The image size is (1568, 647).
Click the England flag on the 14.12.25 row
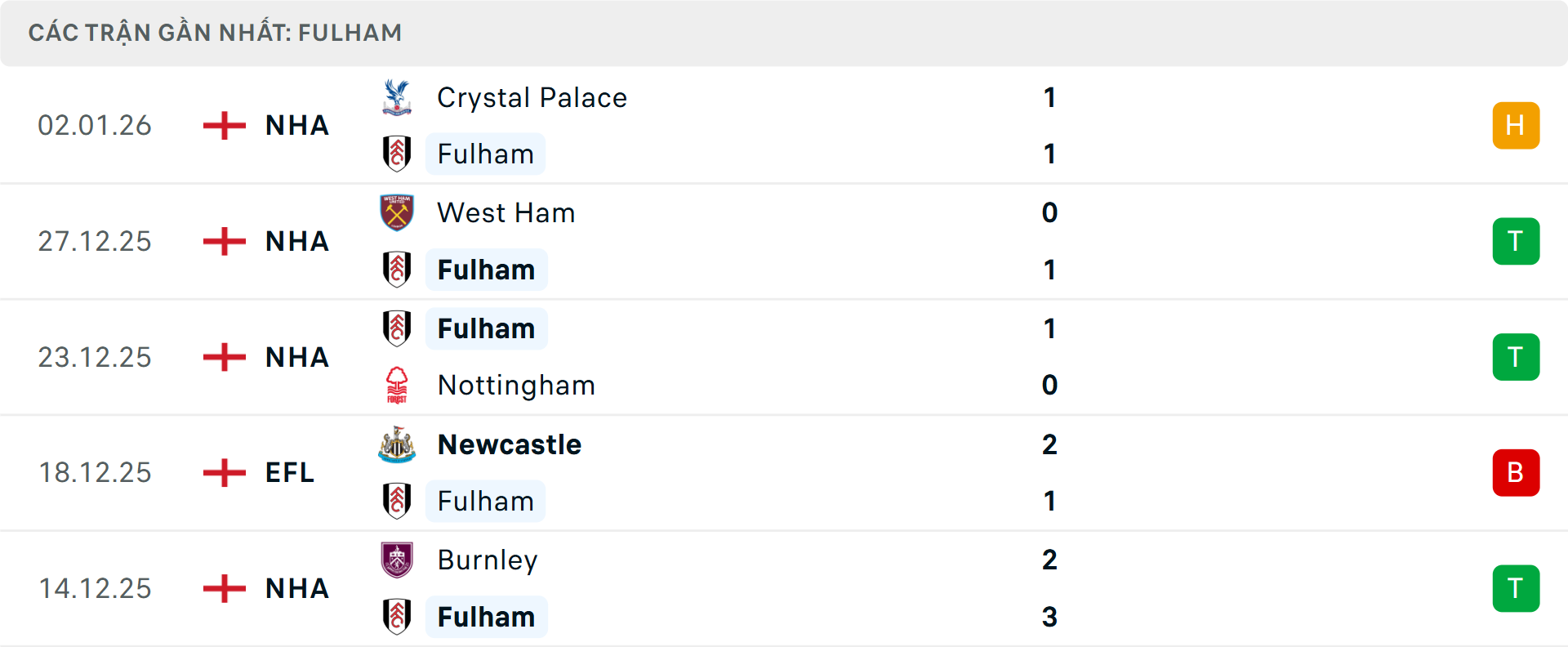click(x=223, y=588)
